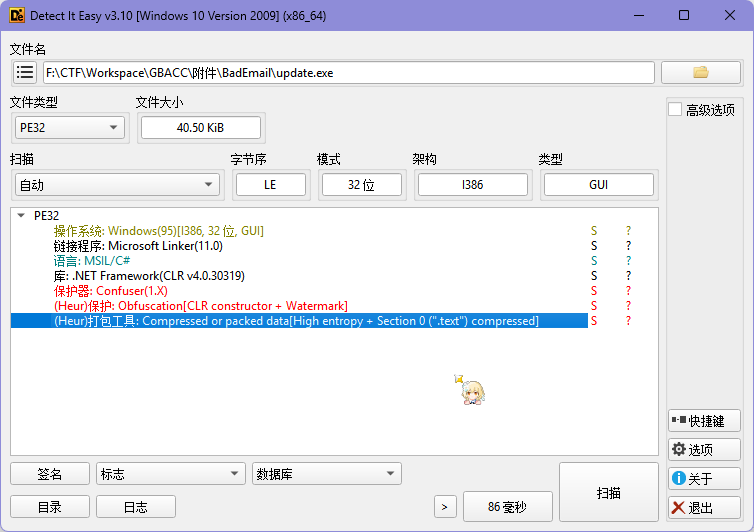Click 退出 exit button with red X
This screenshot has width=754, height=532.
click(704, 508)
